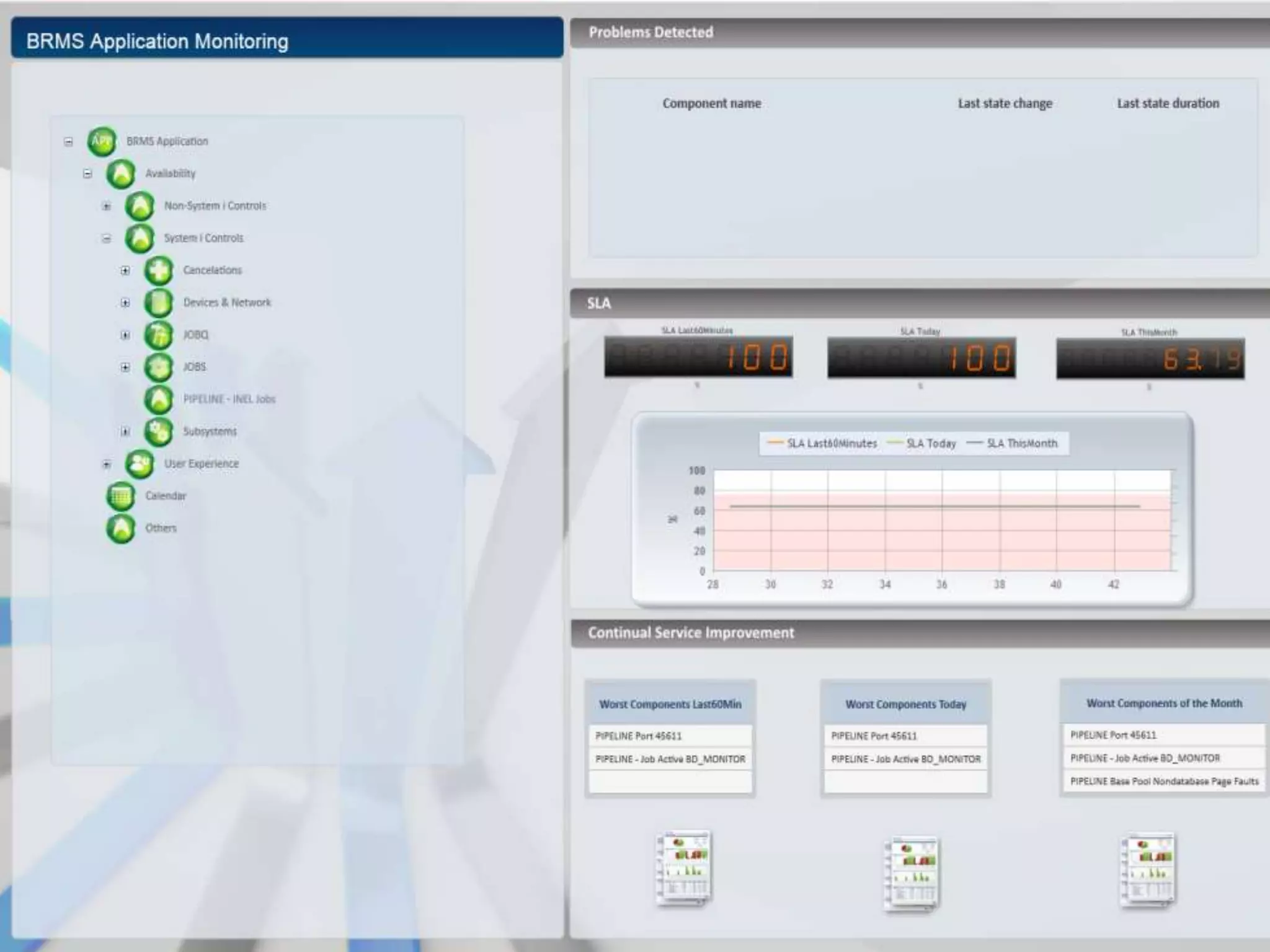Expand the JOBS tree node

(125, 368)
